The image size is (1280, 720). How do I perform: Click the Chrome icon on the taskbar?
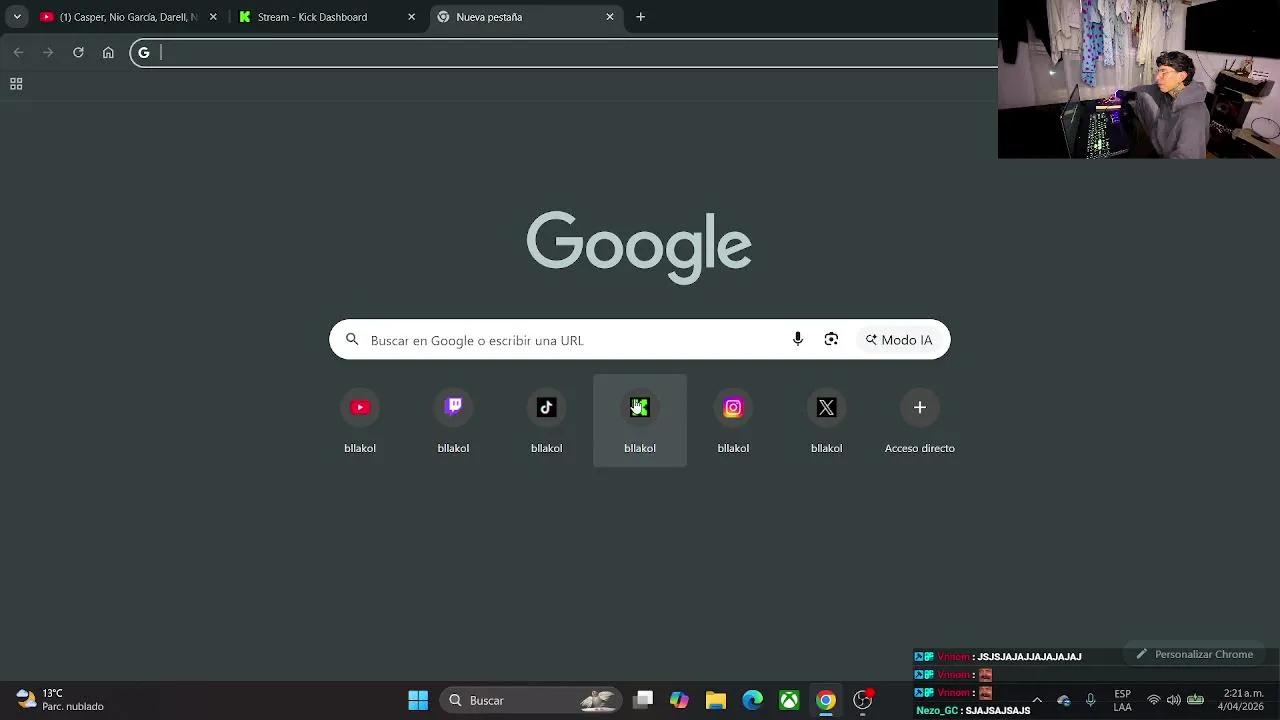tap(826, 700)
